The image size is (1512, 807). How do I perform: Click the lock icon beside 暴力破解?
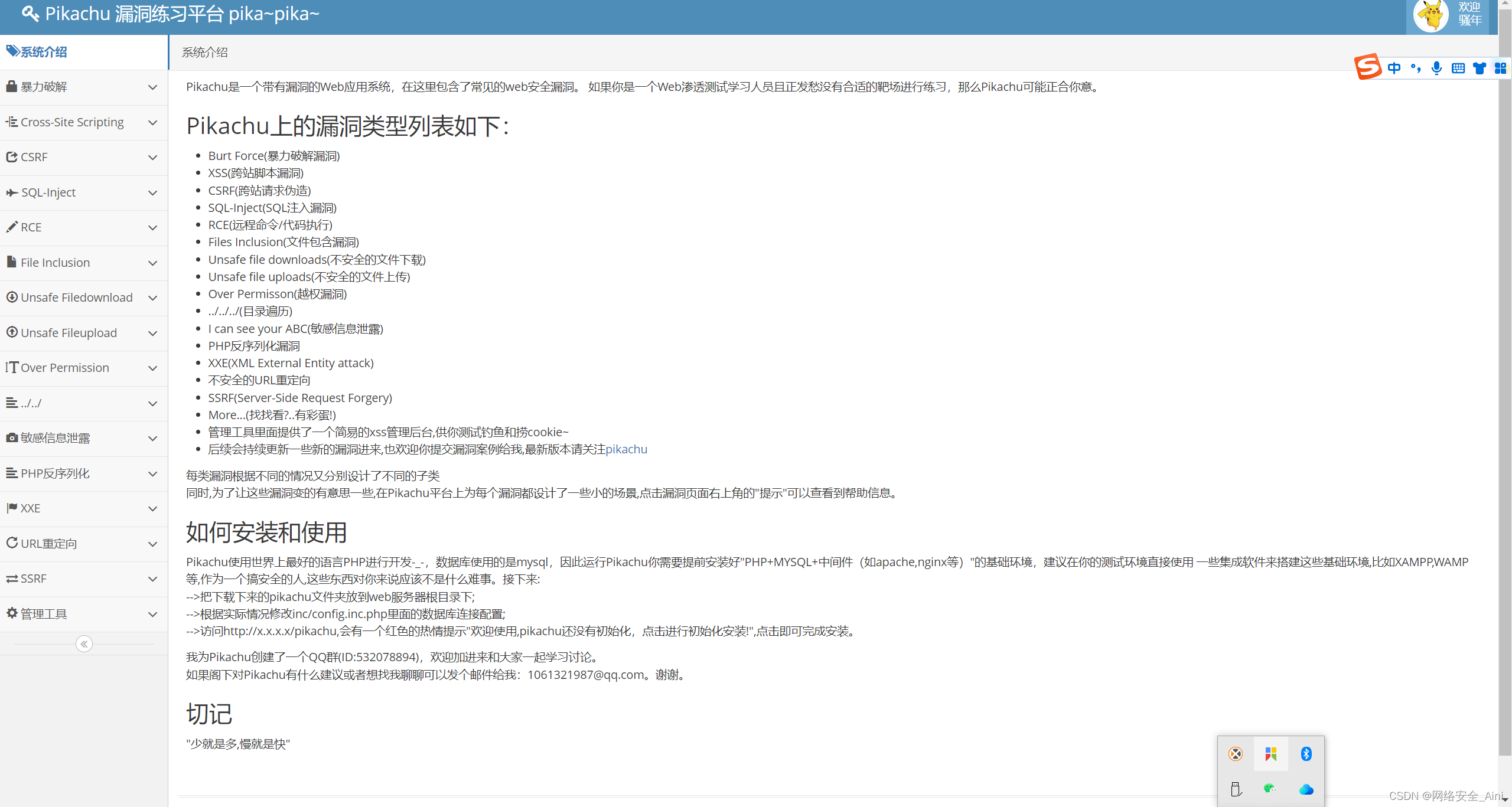pos(11,86)
